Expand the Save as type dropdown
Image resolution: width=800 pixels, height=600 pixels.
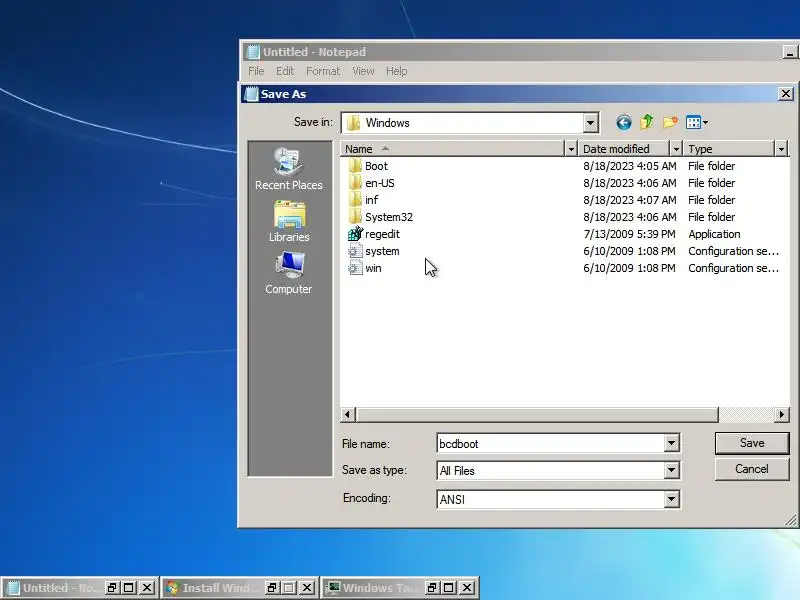click(671, 470)
